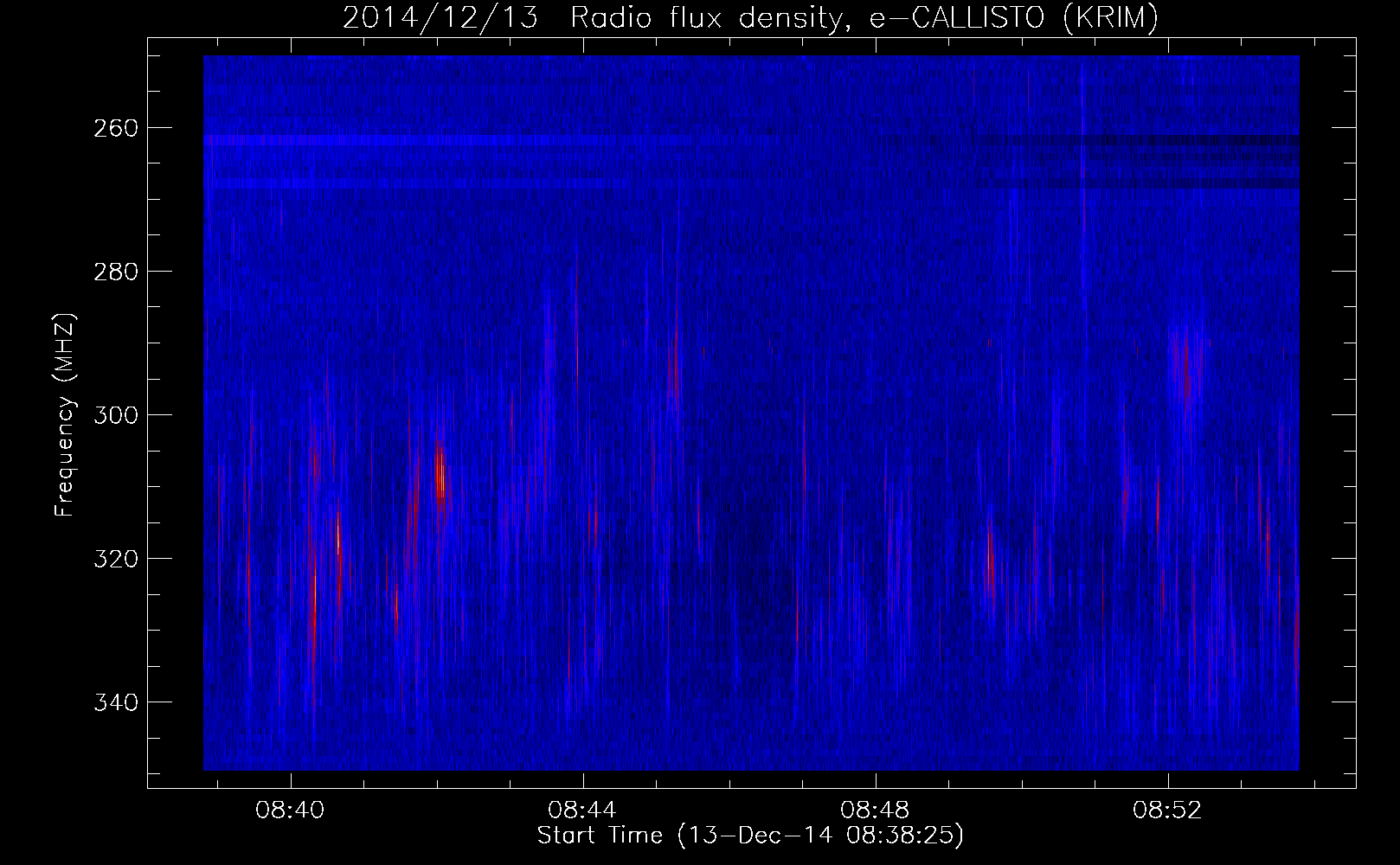
Task: Click the 320 frequency tick label
Action: [x=115, y=559]
